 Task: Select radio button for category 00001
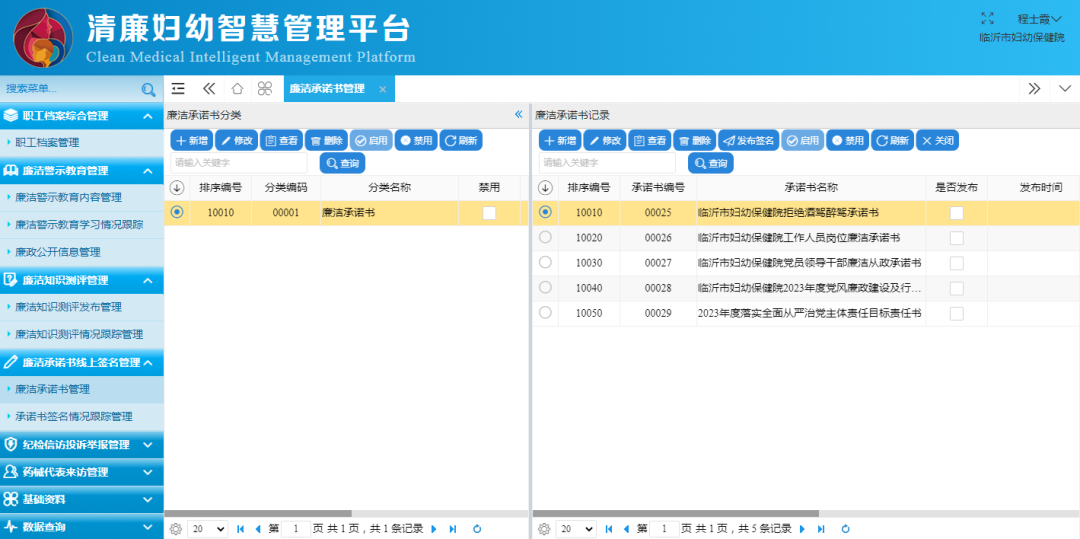click(x=177, y=213)
